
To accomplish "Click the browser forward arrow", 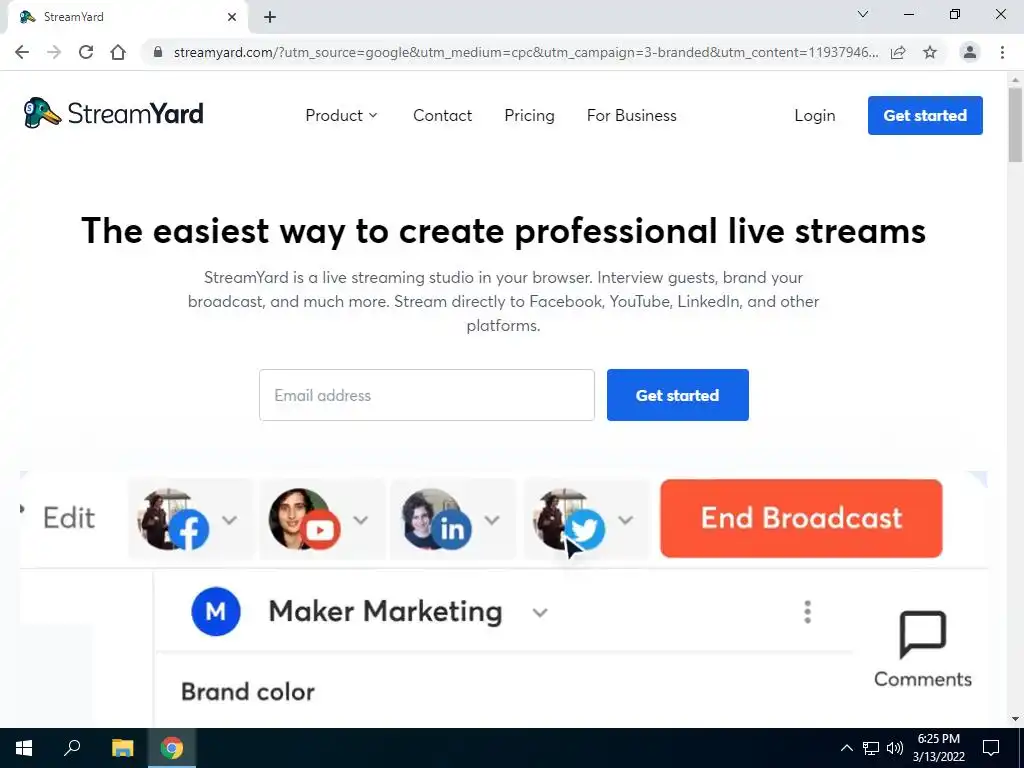I will point(54,52).
